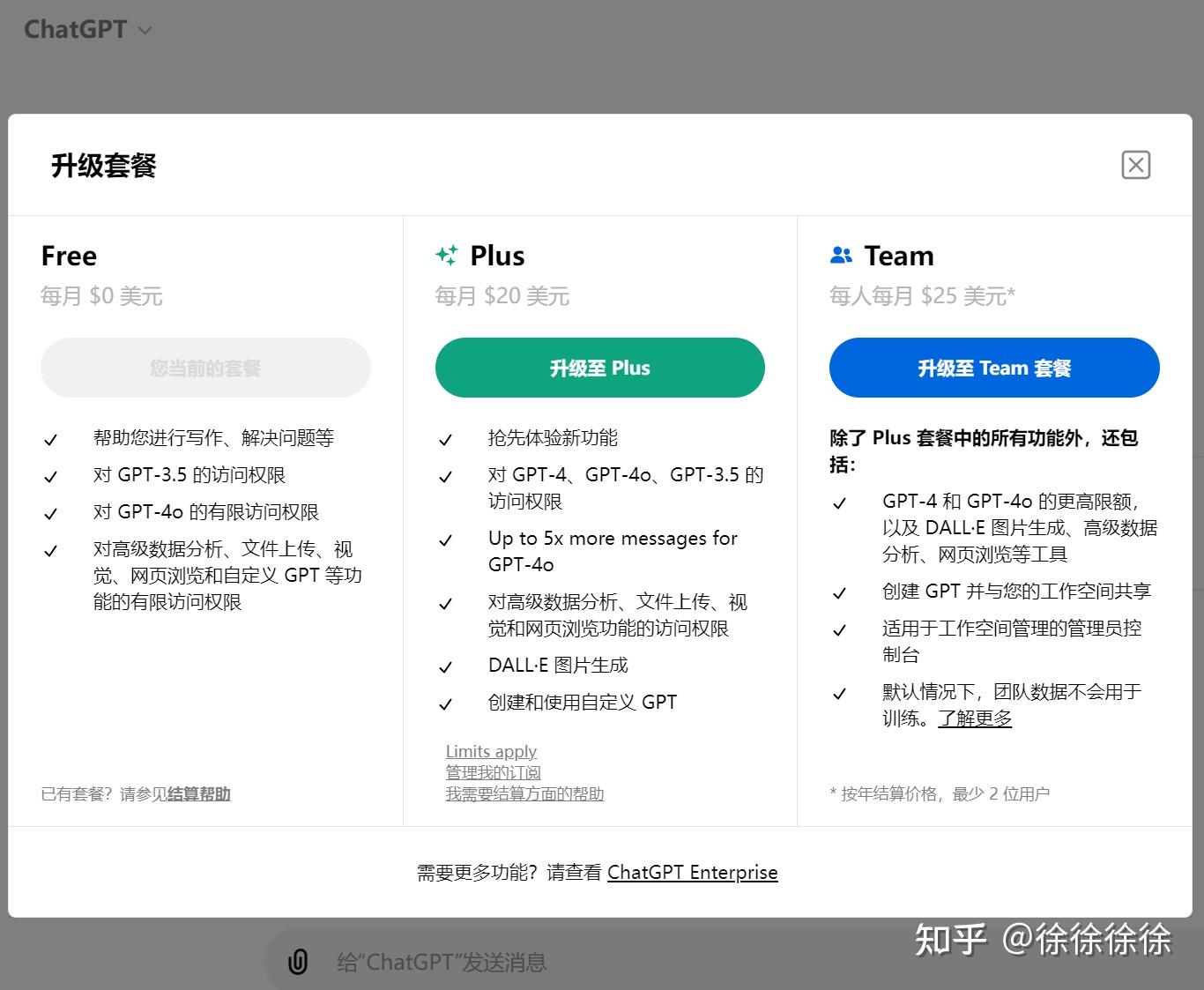Click the checkmark beside 对 GPT-3.5 的访问权限

(51, 477)
